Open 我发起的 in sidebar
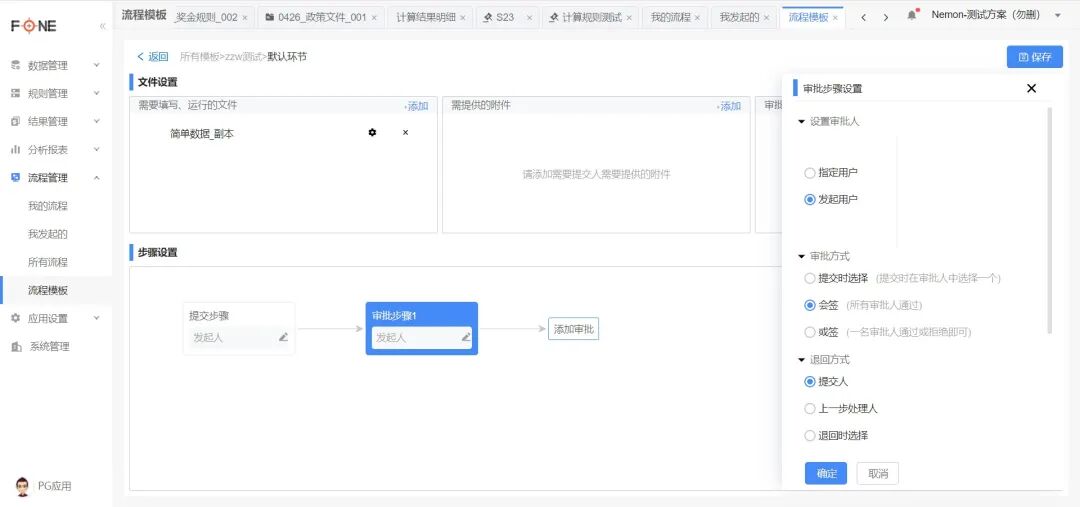The height and width of the screenshot is (507, 1080). tap(48, 234)
